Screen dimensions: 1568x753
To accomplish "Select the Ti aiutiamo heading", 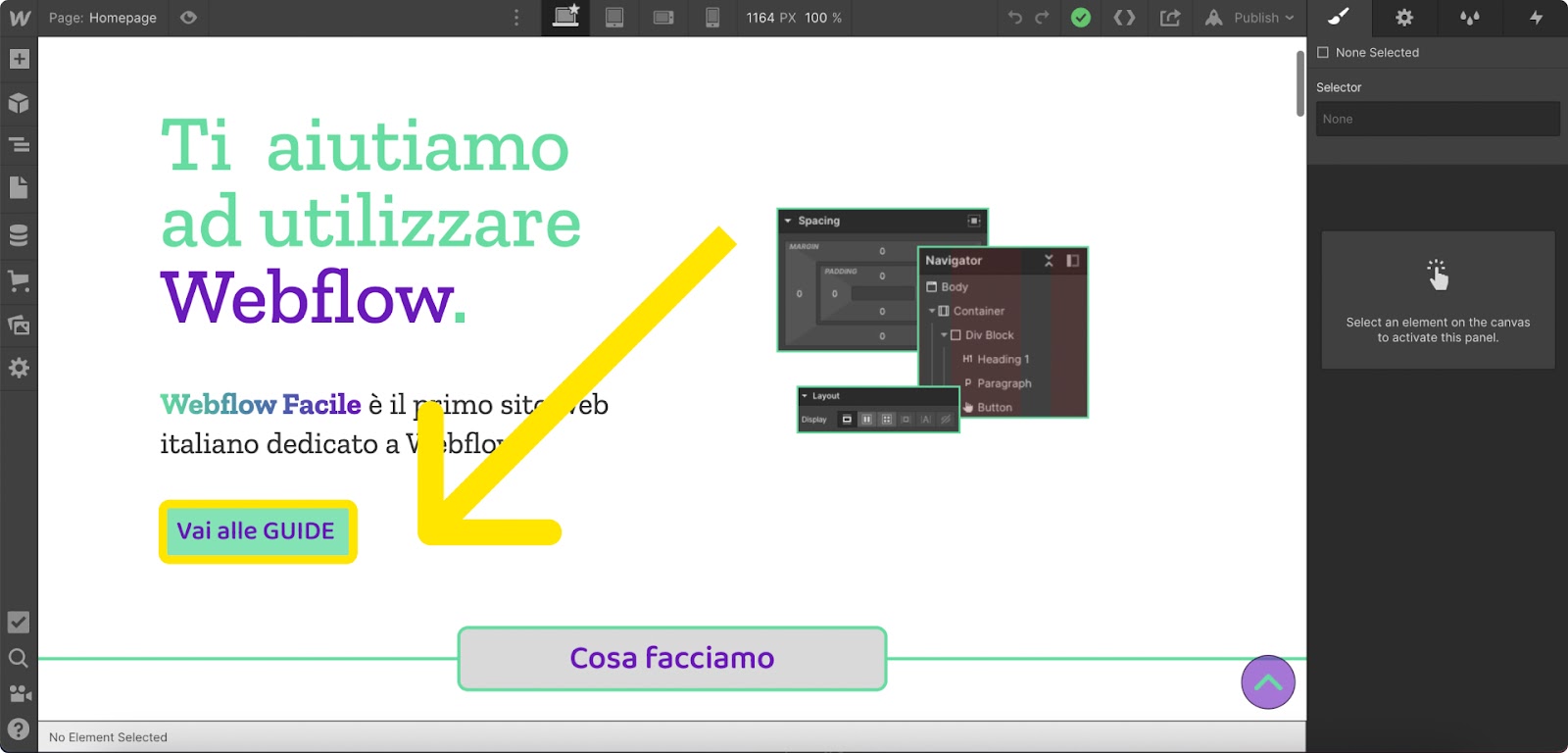I will tap(371, 221).
